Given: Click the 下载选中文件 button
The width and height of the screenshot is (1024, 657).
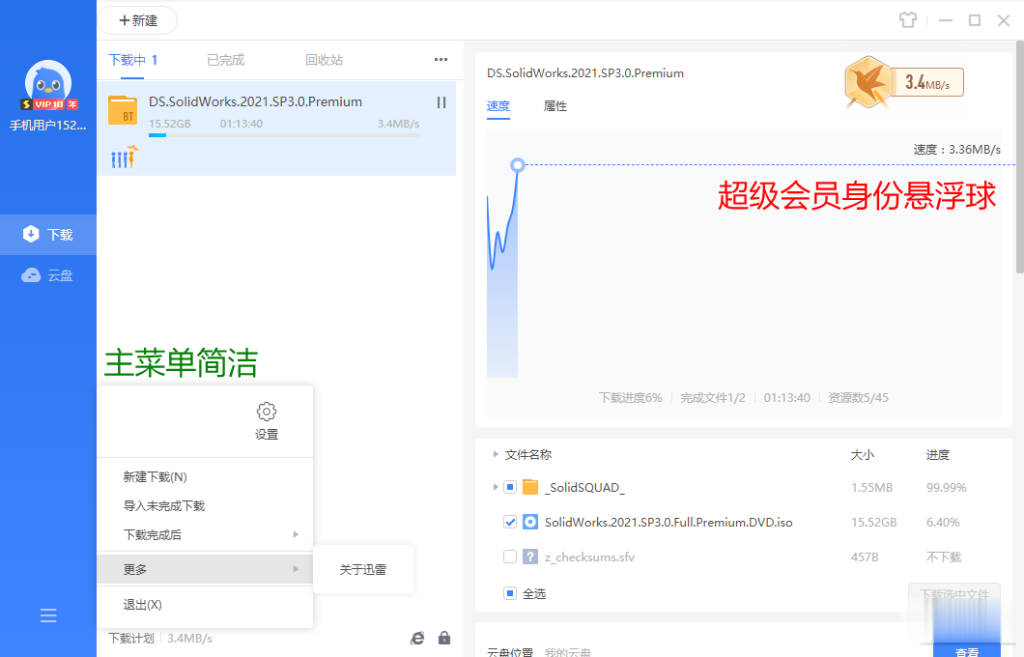Looking at the screenshot, I should (x=954, y=594).
